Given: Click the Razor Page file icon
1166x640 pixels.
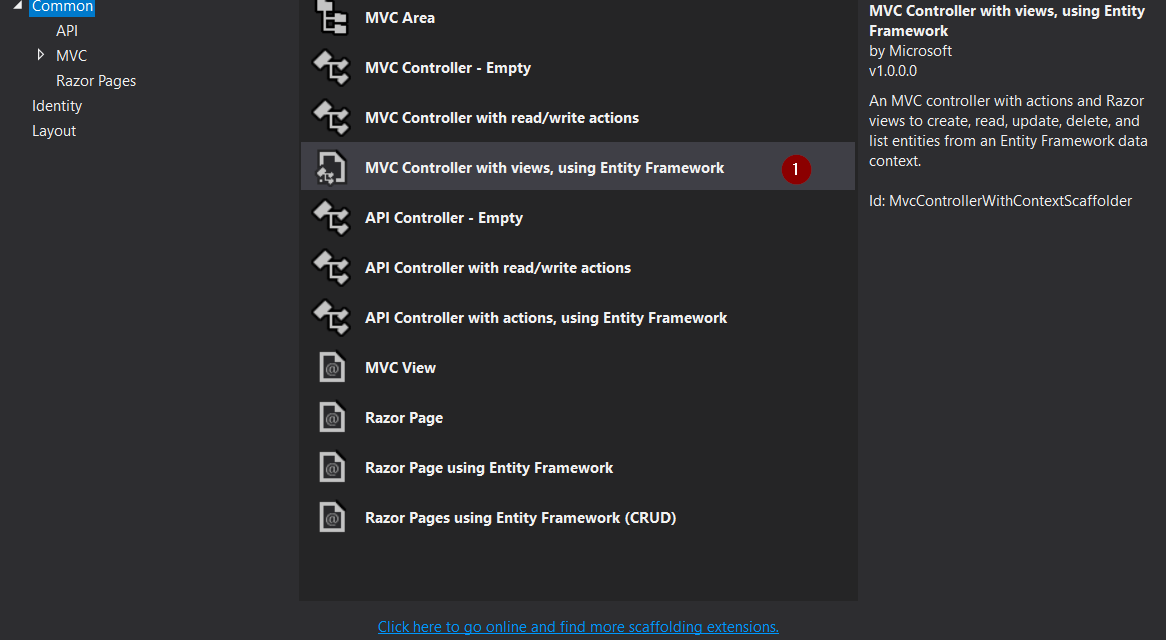Looking at the screenshot, I should pos(331,418).
